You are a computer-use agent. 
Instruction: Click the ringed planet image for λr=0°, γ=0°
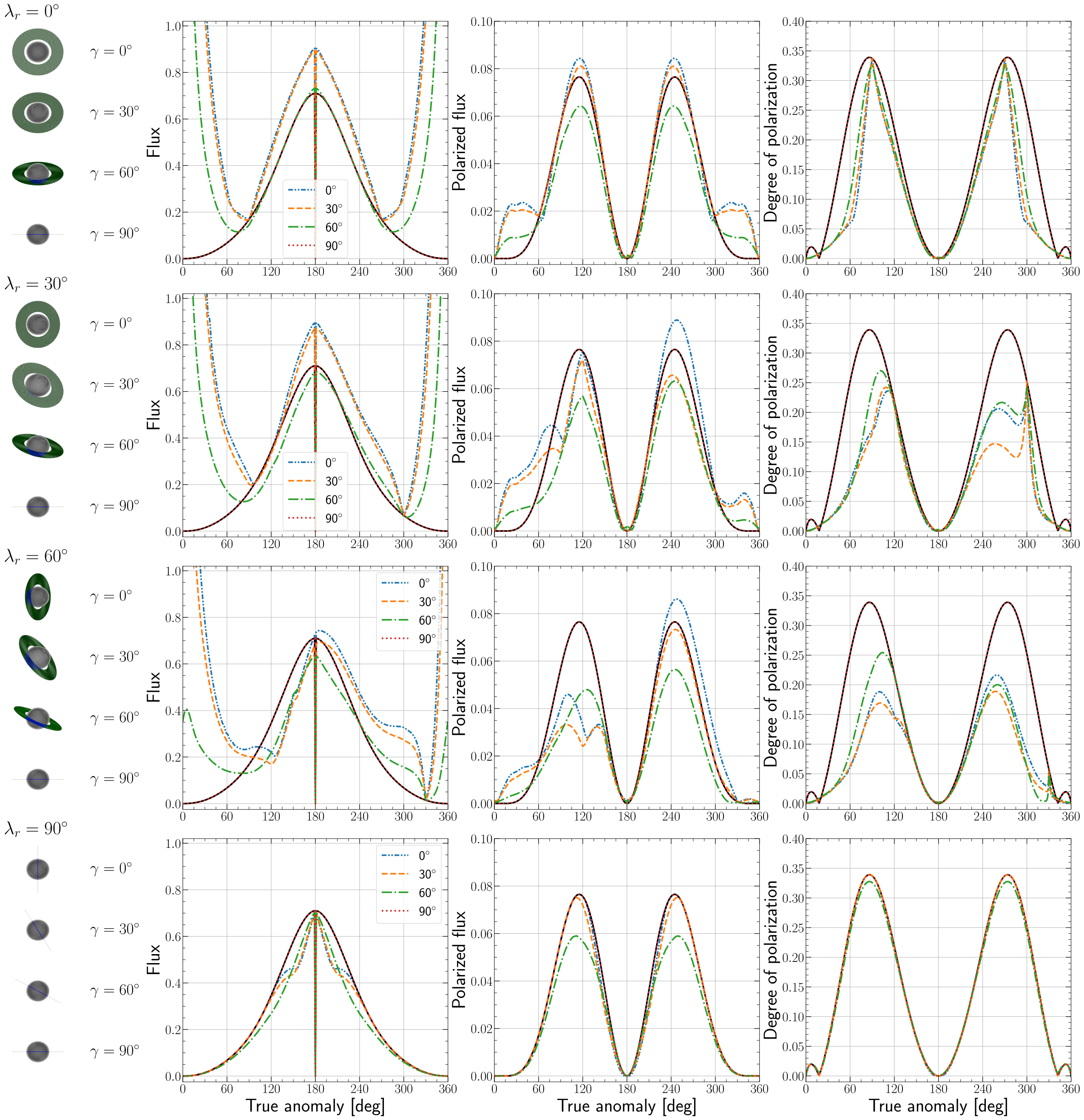pos(38,51)
